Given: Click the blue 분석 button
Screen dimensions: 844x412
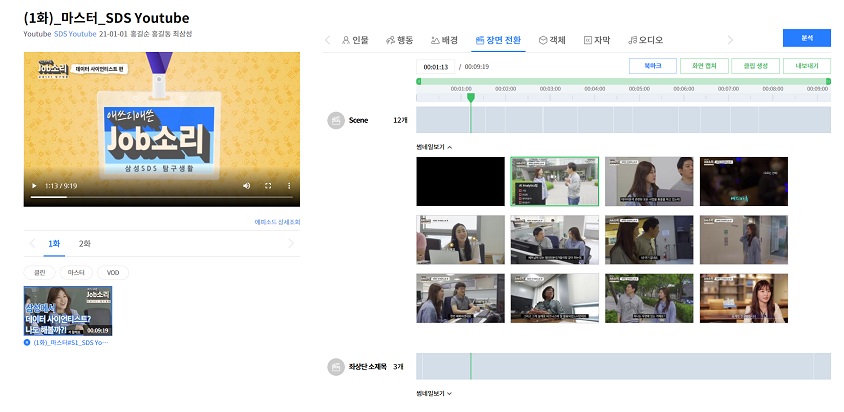Looking at the screenshot, I should point(806,38).
